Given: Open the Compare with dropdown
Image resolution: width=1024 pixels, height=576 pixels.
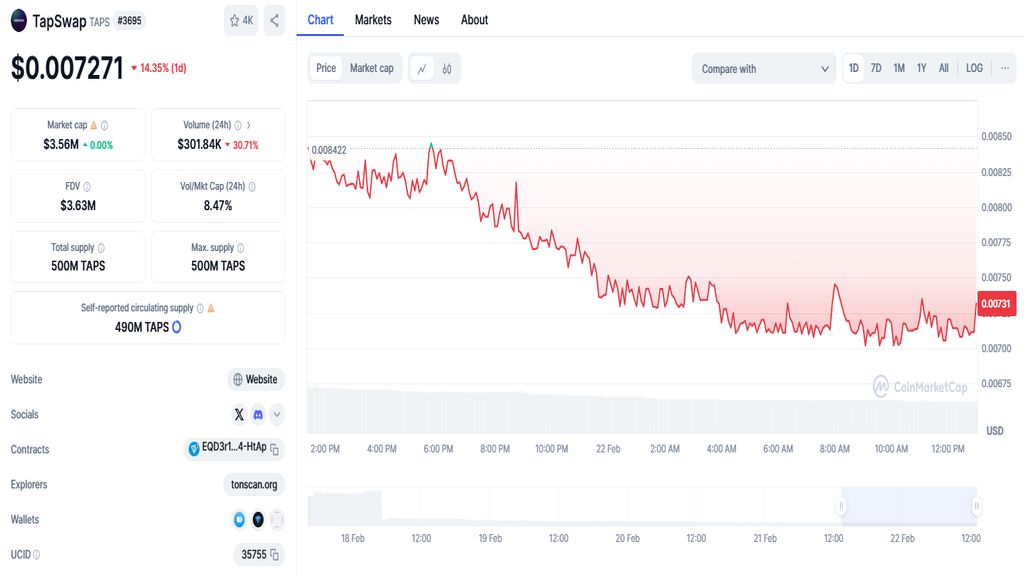Looking at the screenshot, I should tap(763, 69).
